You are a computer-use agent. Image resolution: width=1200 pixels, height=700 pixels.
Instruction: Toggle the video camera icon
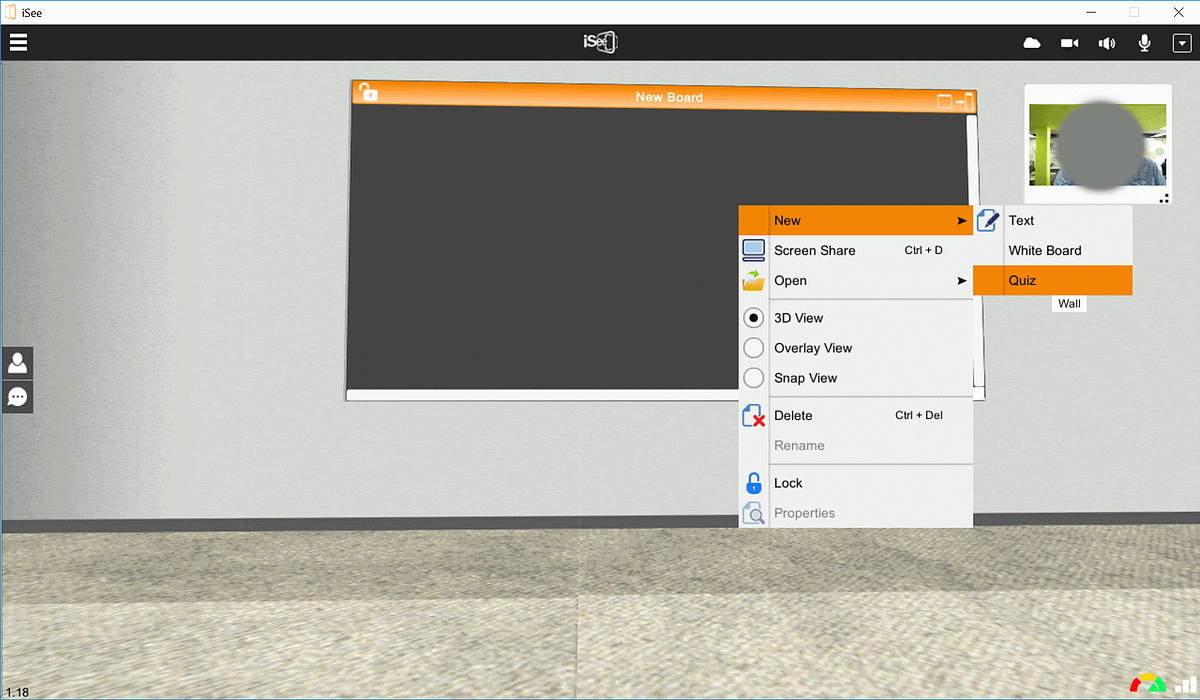coord(1069,43)
